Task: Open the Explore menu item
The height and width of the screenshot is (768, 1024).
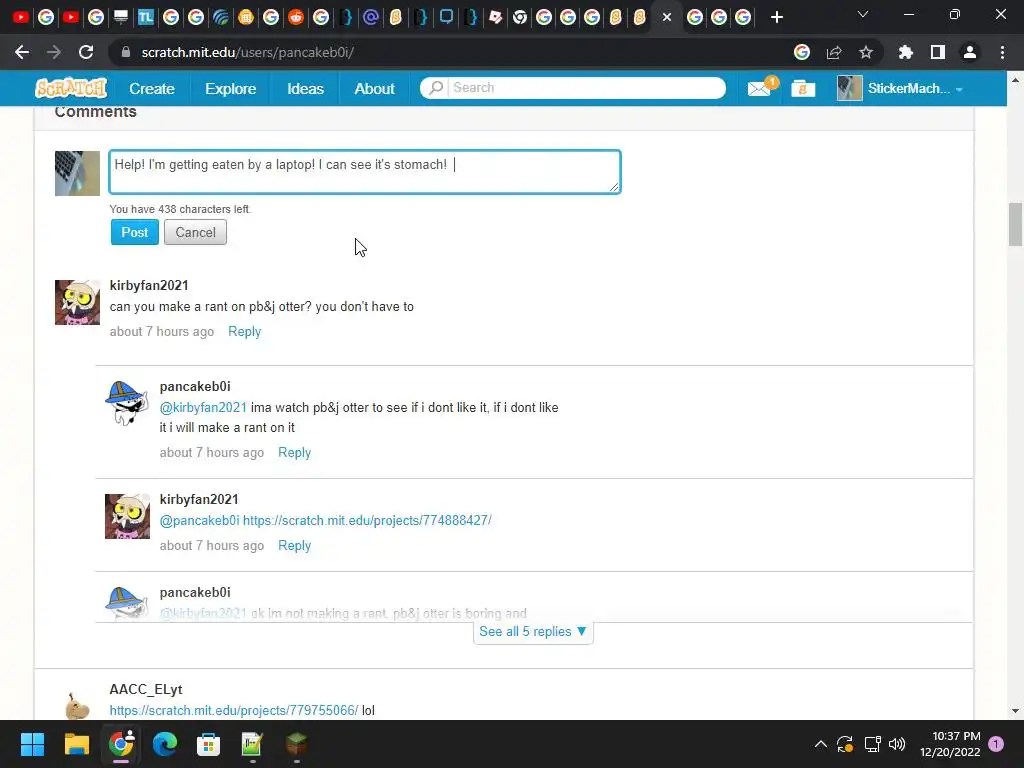Action: (x=231, y=88)
